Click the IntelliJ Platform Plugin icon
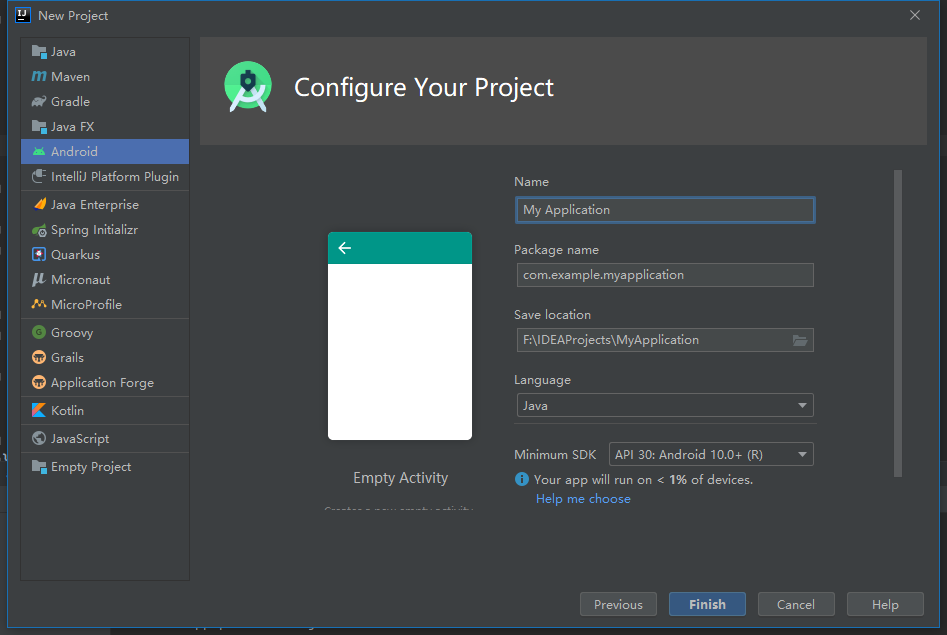 coord(39,176)
